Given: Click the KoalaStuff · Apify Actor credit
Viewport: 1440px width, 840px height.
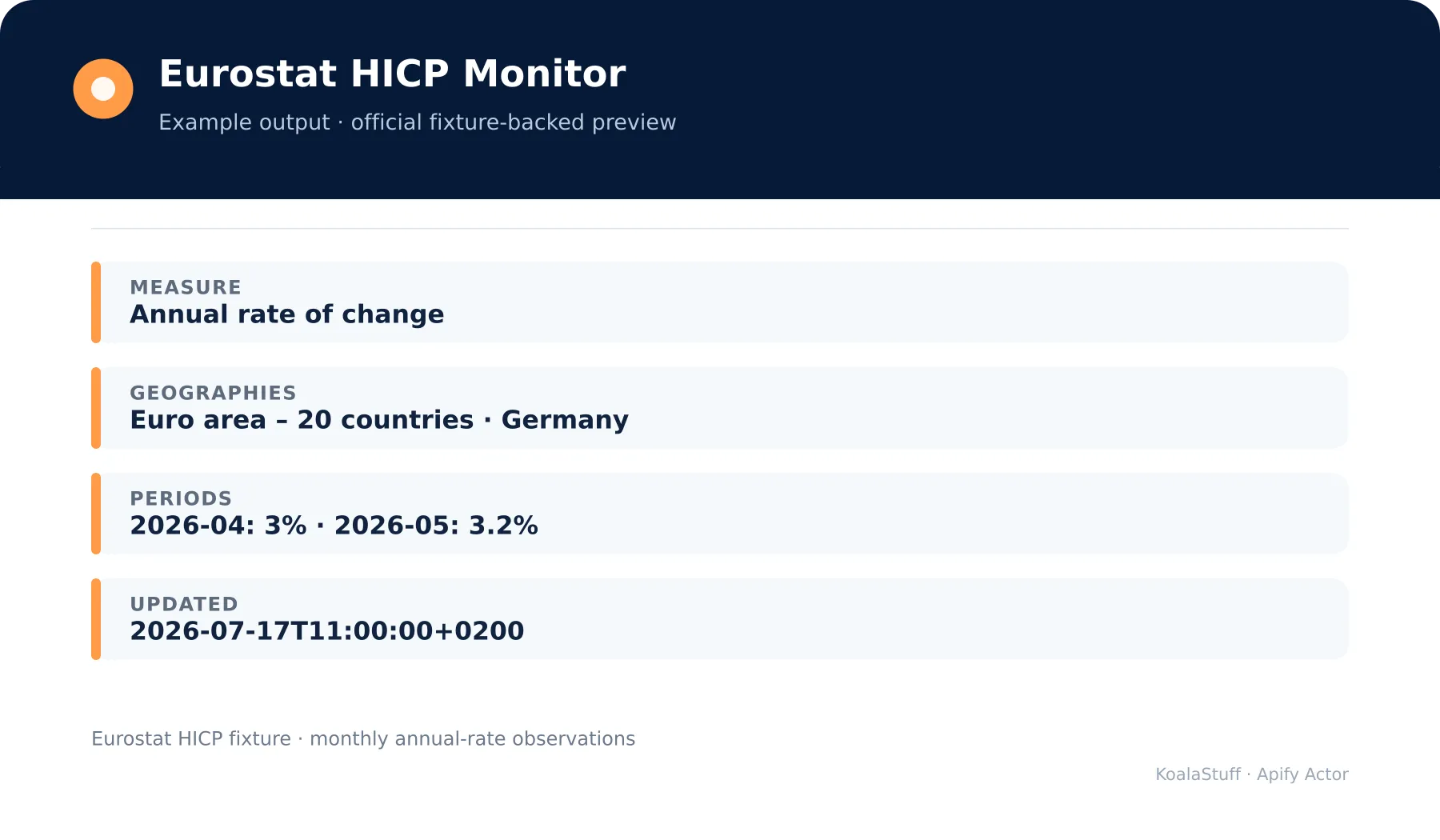Looking at the screenshot, I should (1252, 774).
